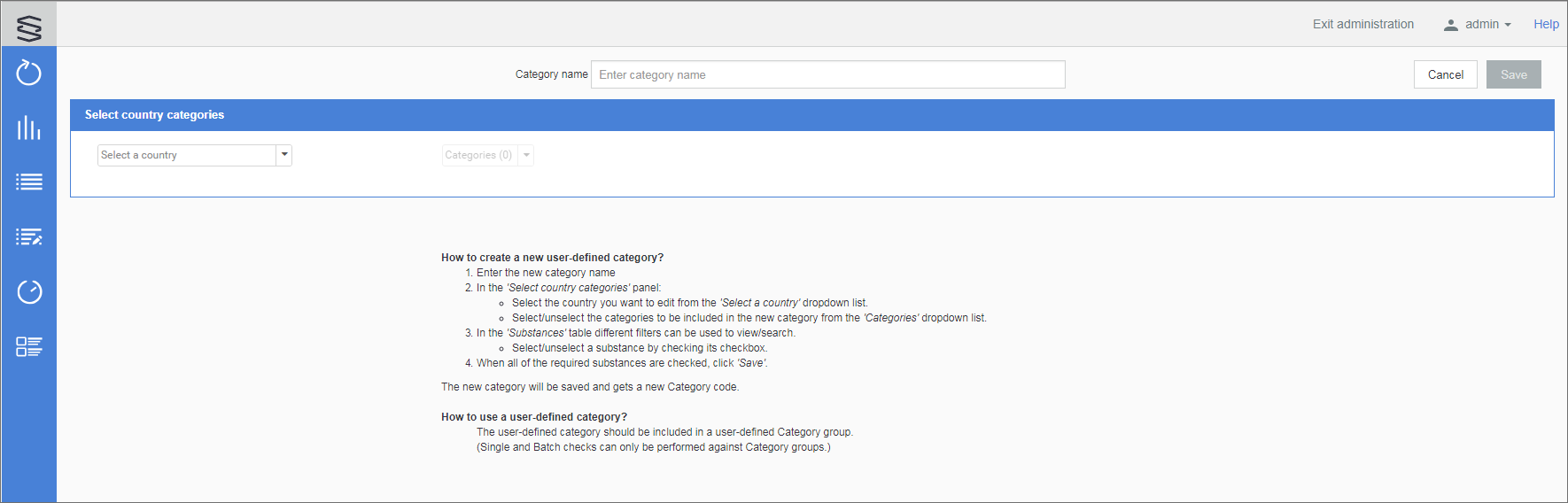
Task: Open the circular arrow sidebar icon
Action: point(29,73)
